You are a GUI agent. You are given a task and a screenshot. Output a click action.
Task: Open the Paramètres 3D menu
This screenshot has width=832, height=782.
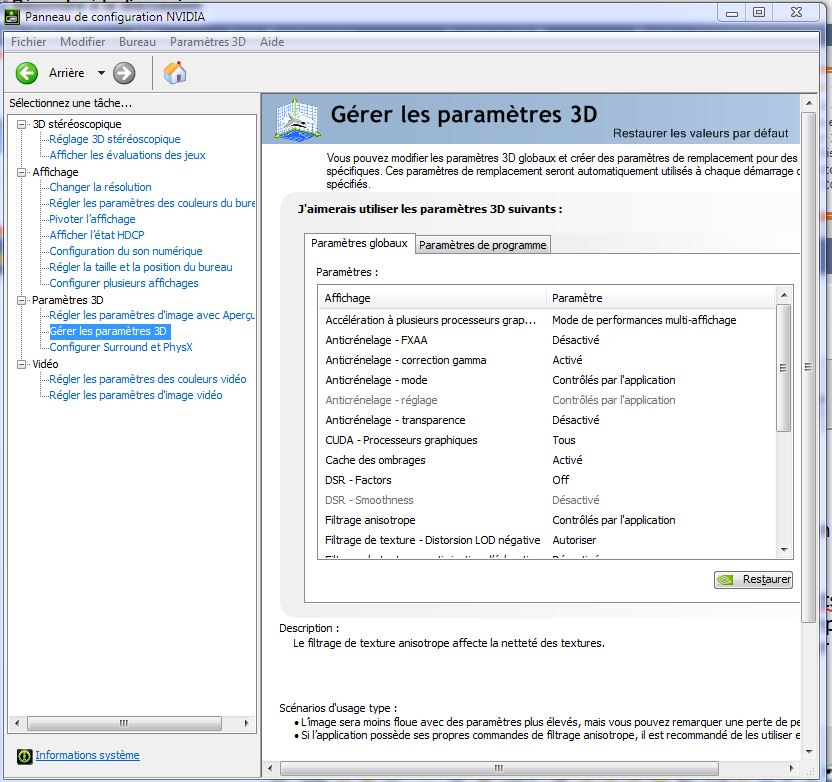click(207, 42)
